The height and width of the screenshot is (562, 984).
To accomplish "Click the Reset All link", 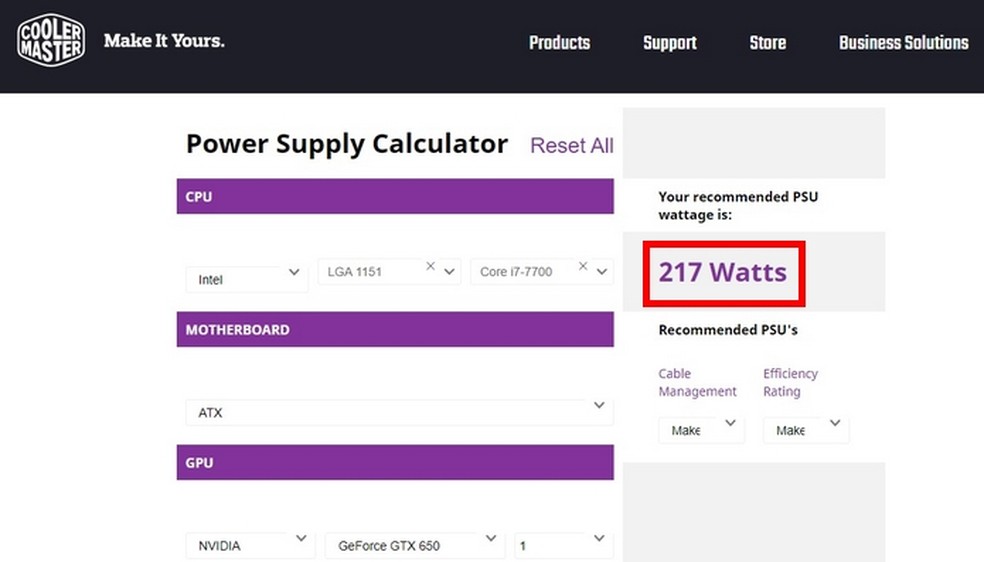I will tap(572, 146).
